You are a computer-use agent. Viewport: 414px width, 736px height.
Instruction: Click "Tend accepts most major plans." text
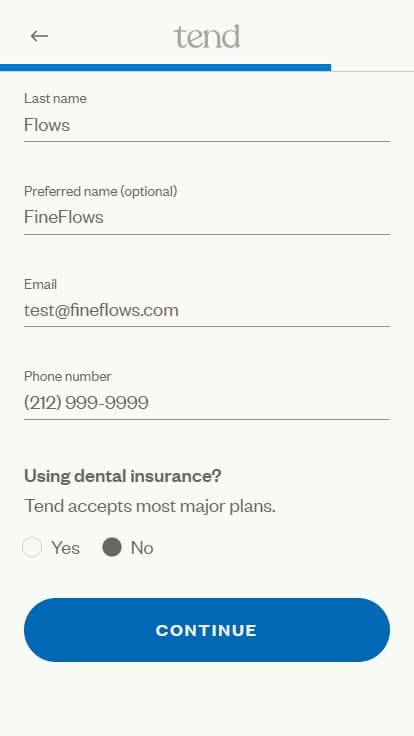pos(150,506)
